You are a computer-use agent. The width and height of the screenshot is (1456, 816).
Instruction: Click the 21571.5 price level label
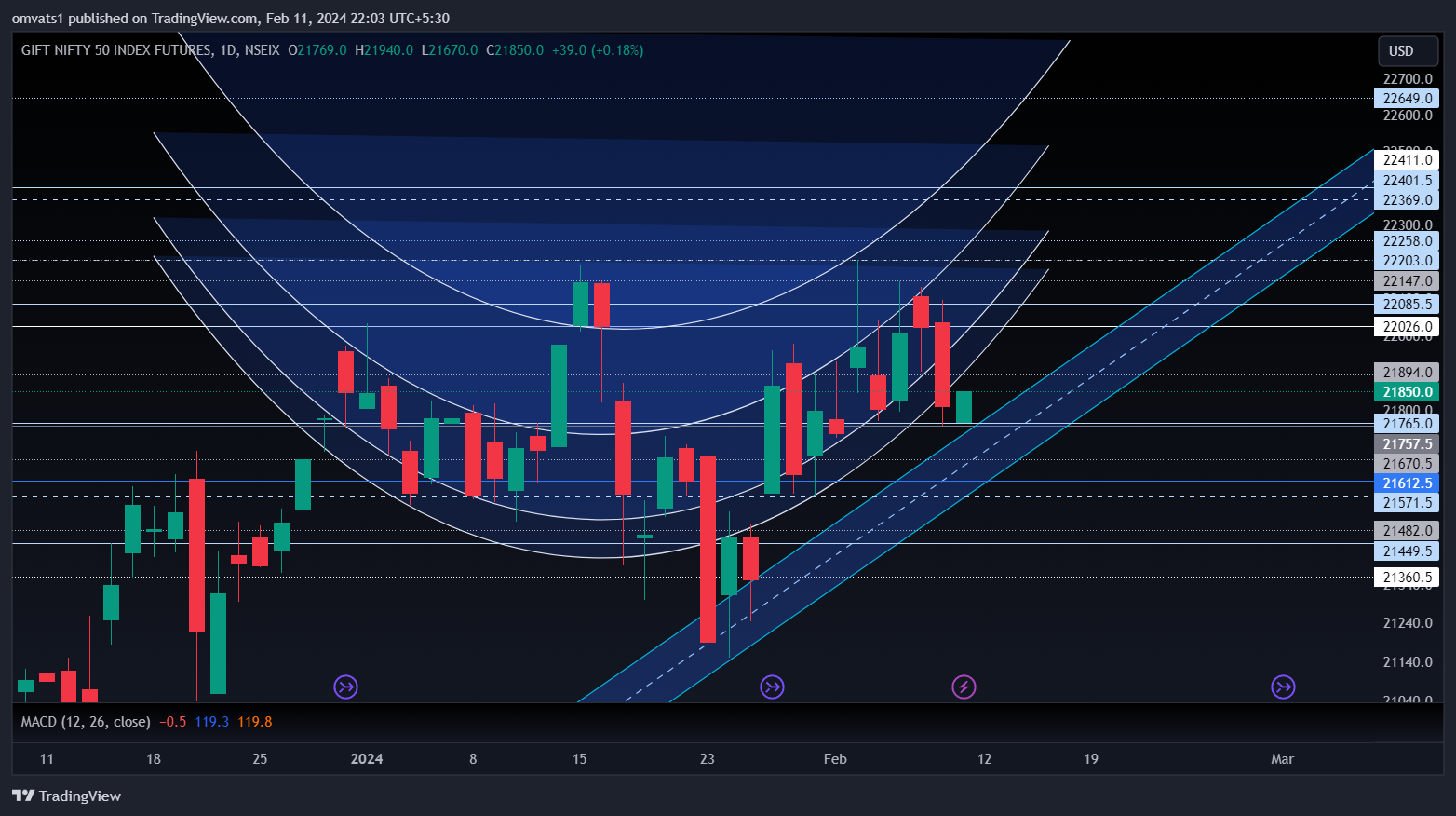[1407, 503]
